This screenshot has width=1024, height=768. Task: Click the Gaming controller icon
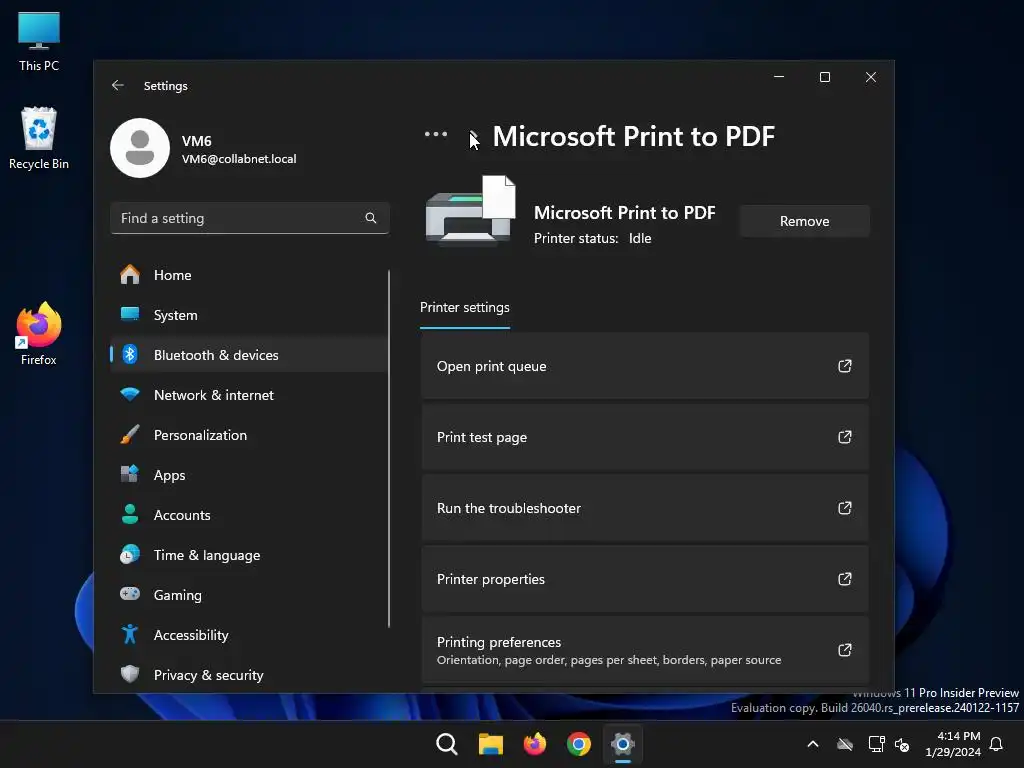[x=130, y=594]
